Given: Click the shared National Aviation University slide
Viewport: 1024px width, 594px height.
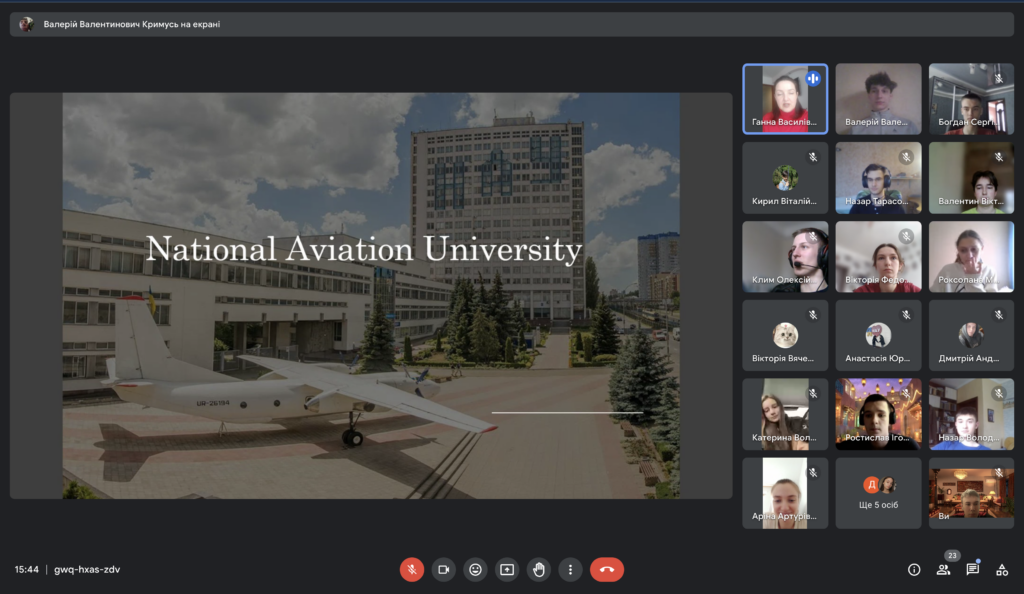Looking at the screenshot, I should coord(371,296).
